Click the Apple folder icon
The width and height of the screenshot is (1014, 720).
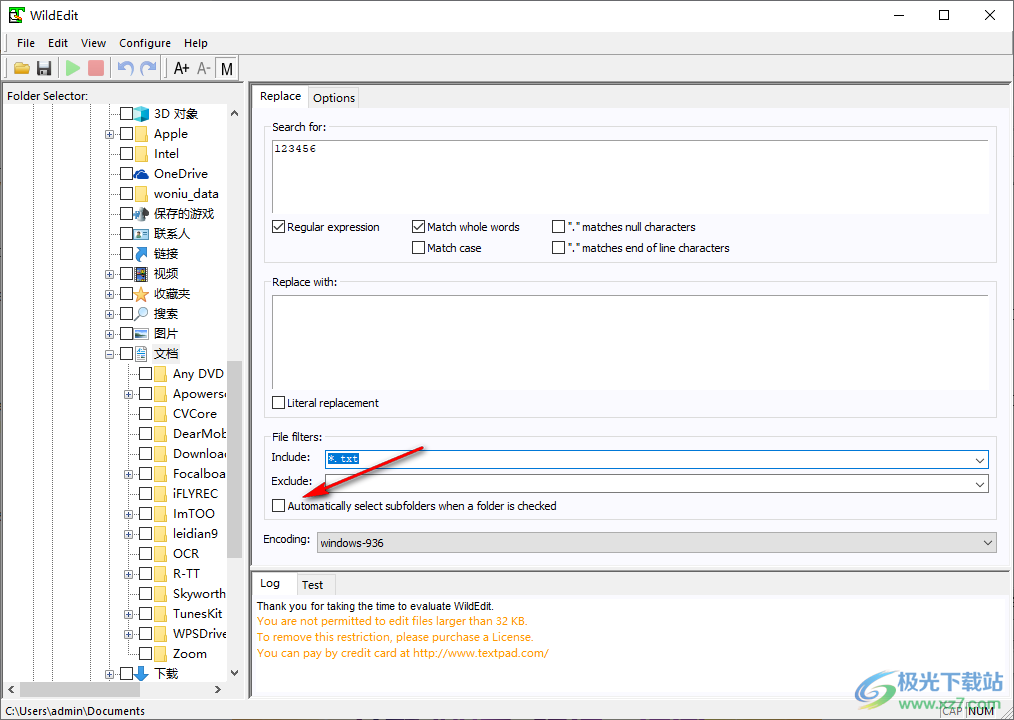coord(142,134)
